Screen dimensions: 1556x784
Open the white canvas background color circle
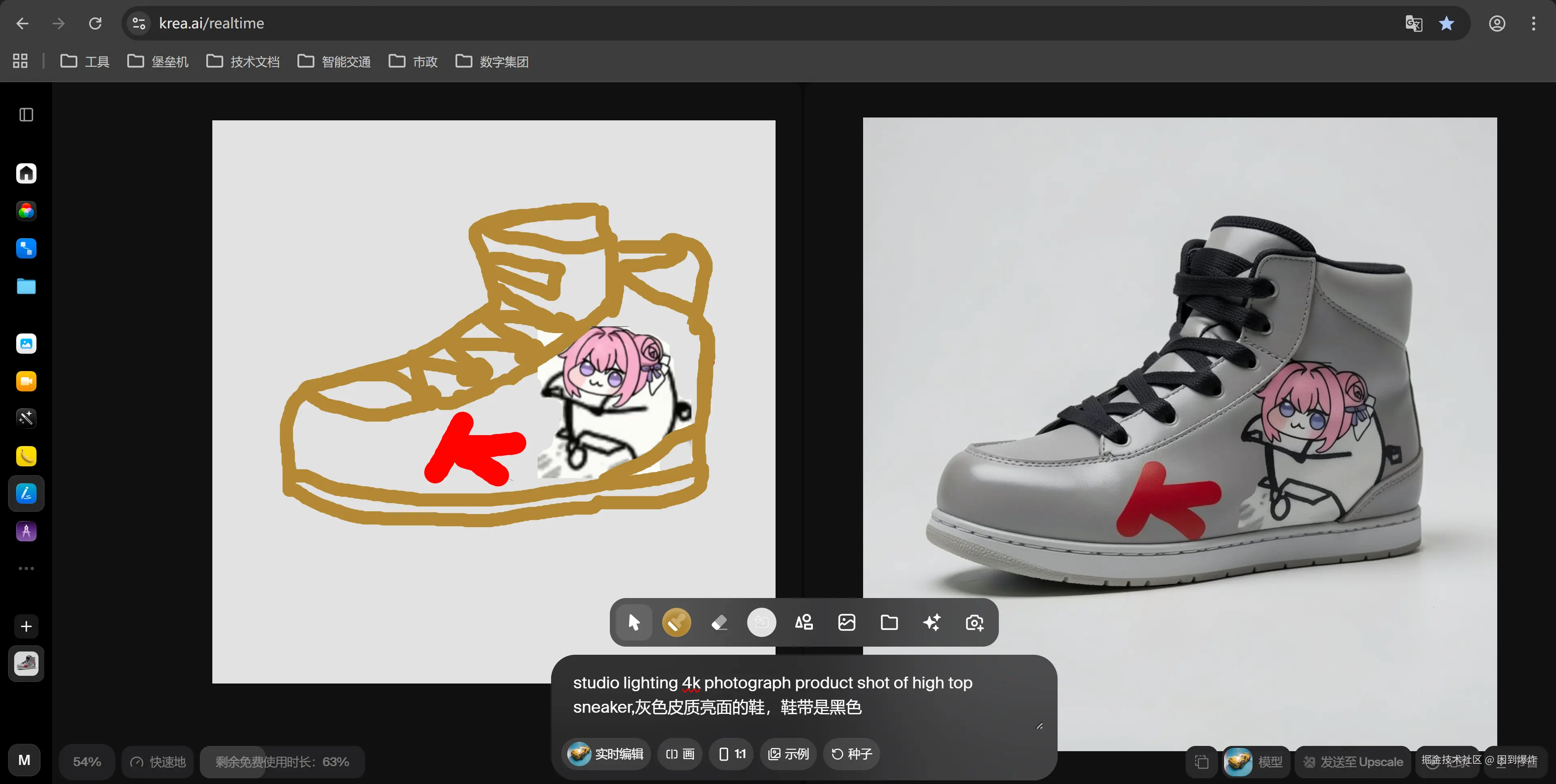(x=761, y=622)
